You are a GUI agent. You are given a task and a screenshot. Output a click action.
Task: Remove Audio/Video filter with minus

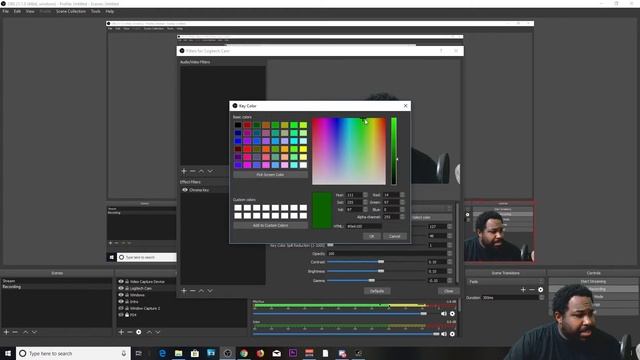(193, 171)
